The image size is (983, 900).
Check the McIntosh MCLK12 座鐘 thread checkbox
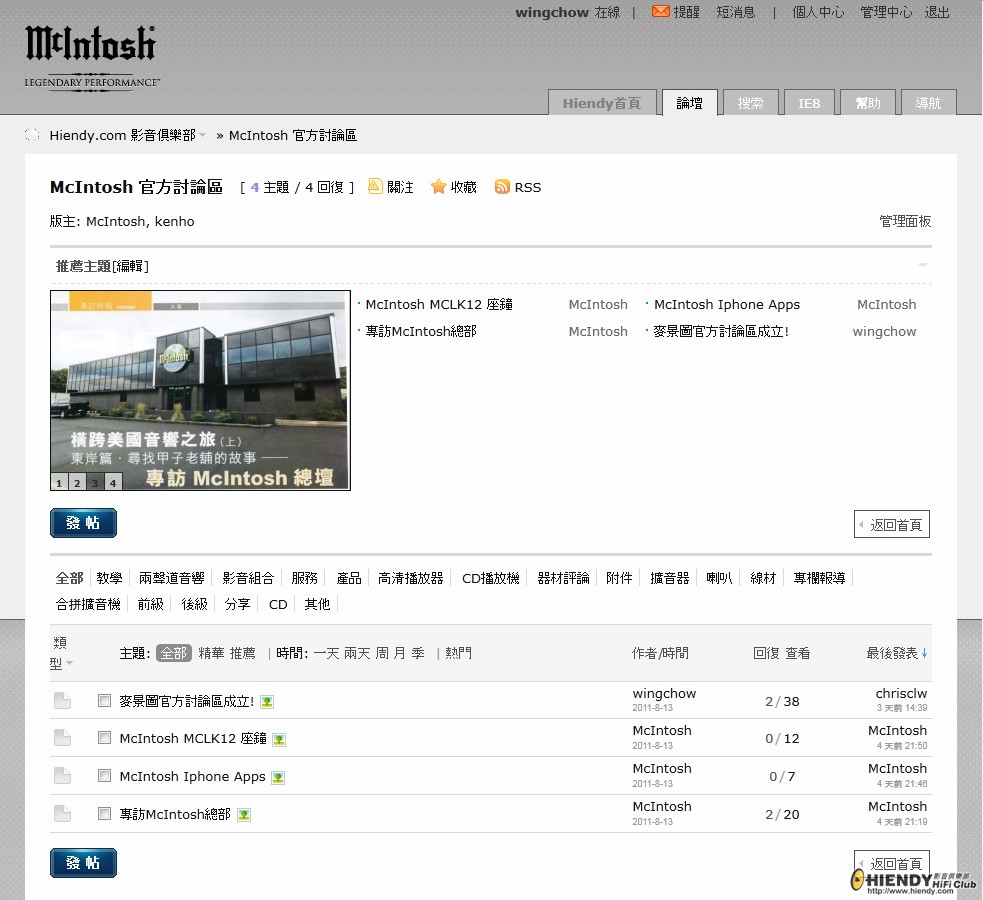coord(104,738)
